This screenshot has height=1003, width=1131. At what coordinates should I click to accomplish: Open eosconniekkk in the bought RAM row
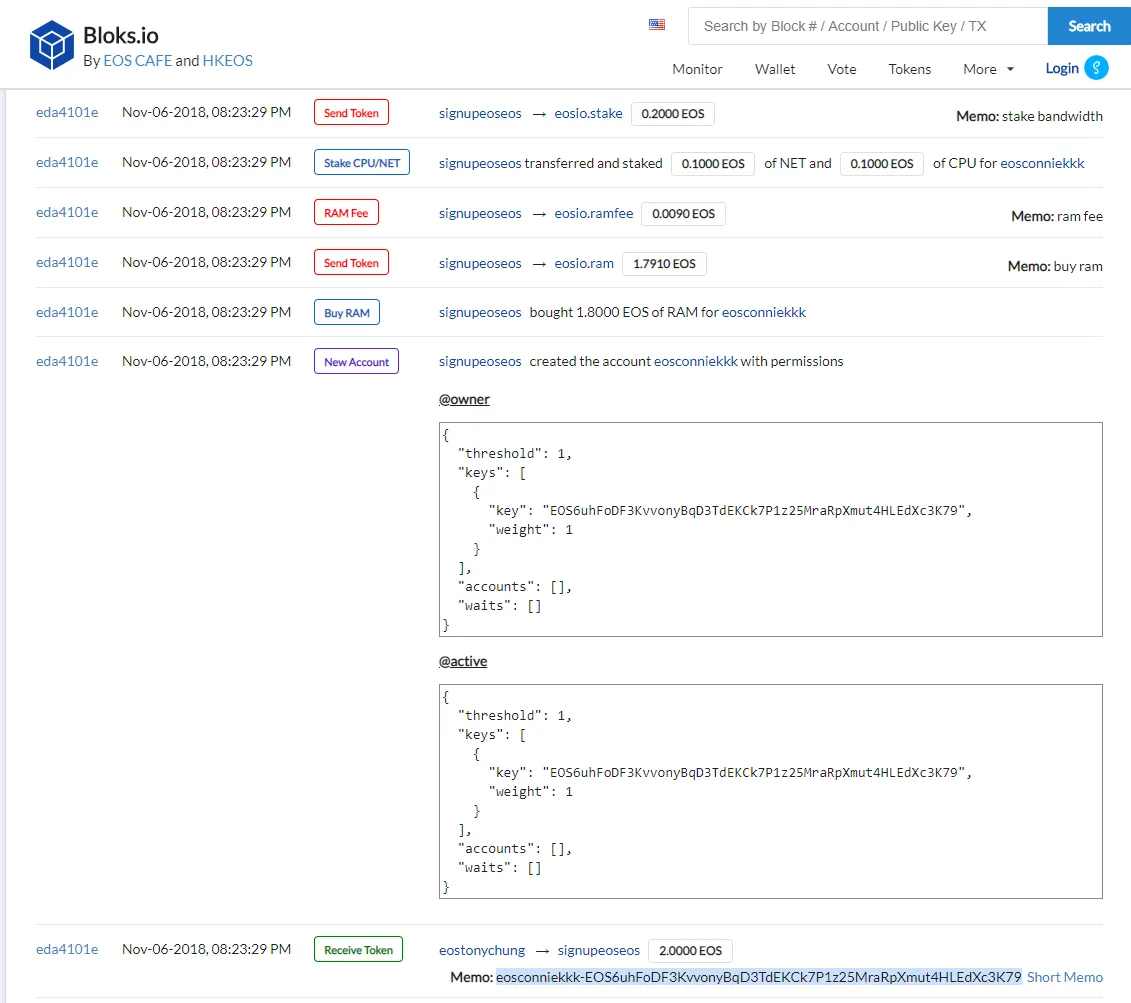tap(764, 312)
